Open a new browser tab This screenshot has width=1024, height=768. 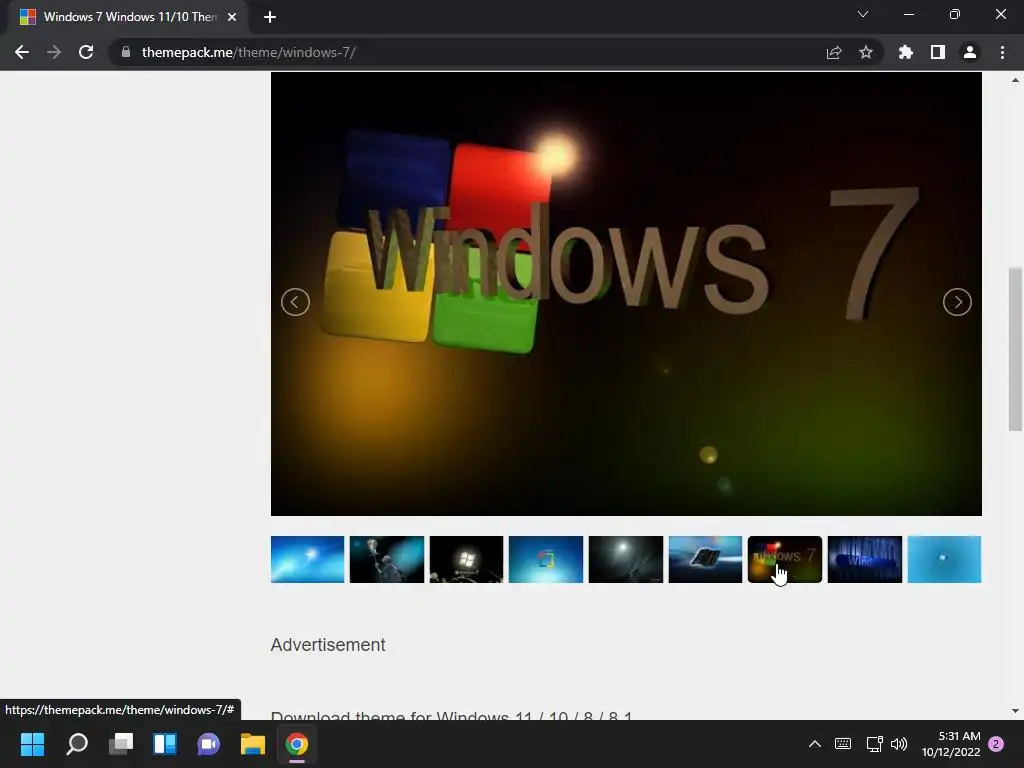pos(270,17)
